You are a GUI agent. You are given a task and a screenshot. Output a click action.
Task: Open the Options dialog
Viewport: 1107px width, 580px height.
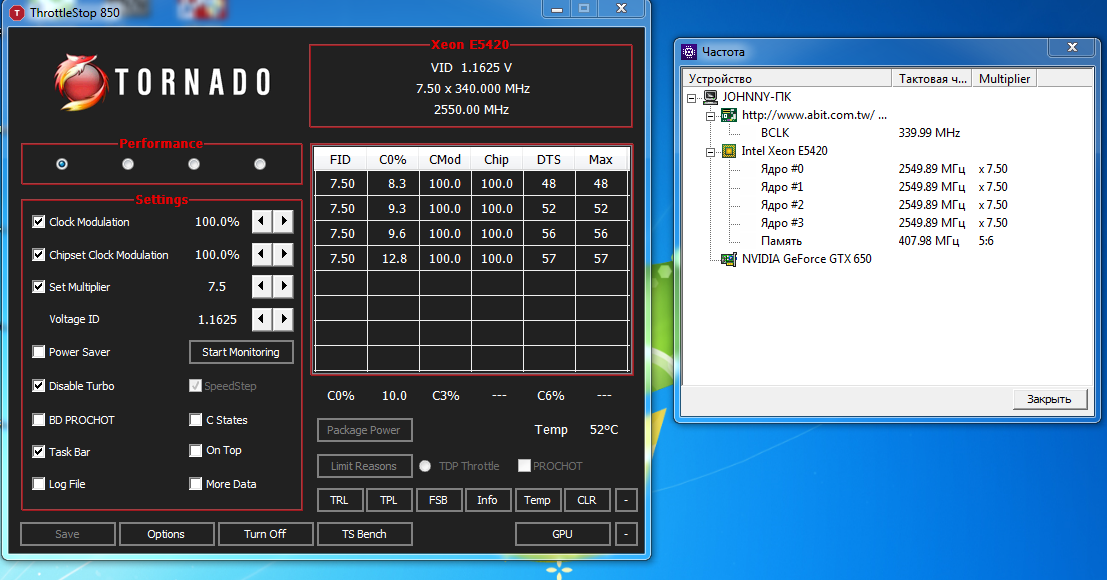[x=166, y=534]
